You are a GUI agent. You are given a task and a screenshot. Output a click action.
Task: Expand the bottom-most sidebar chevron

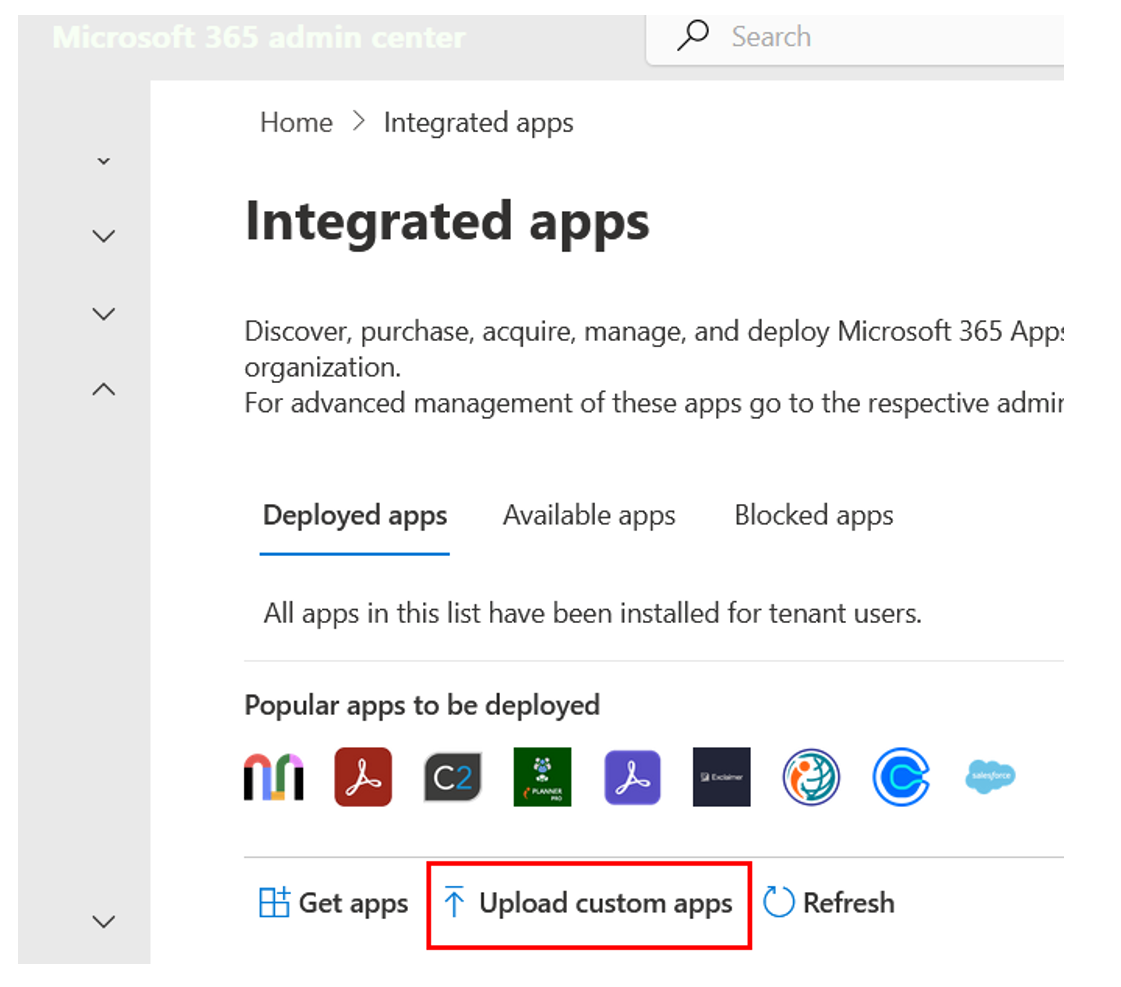pos(104,922)
